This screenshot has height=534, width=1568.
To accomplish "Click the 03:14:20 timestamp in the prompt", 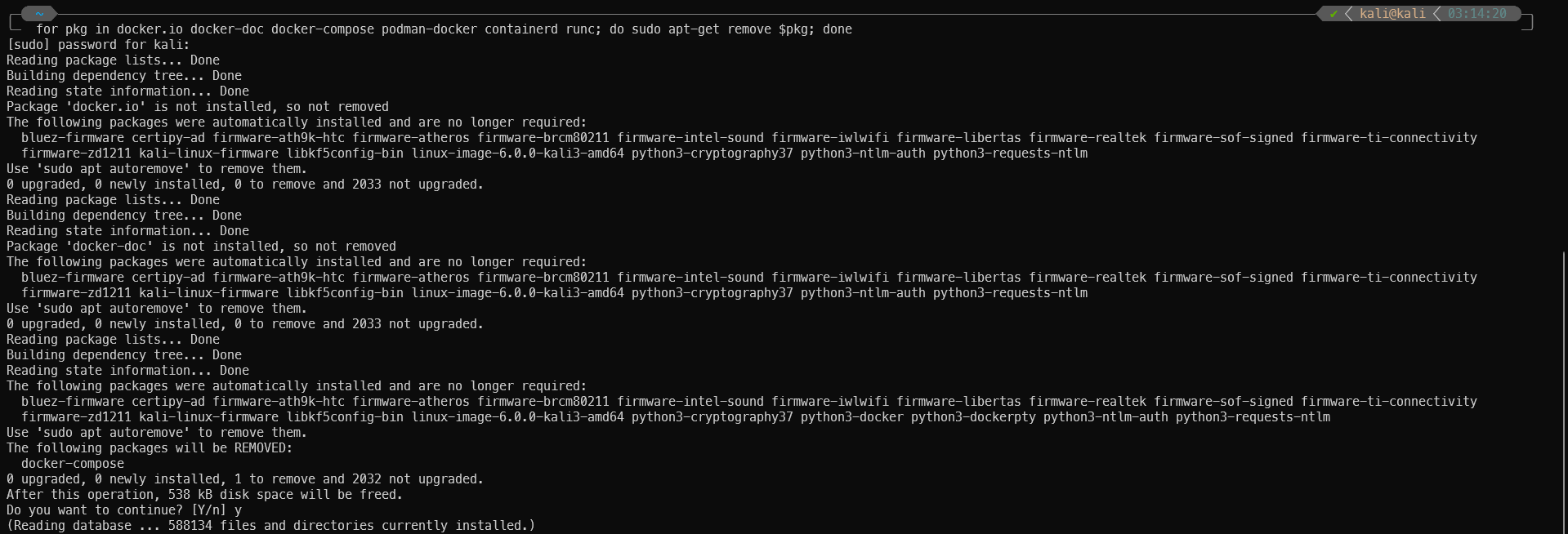I will coord(1476,14).
